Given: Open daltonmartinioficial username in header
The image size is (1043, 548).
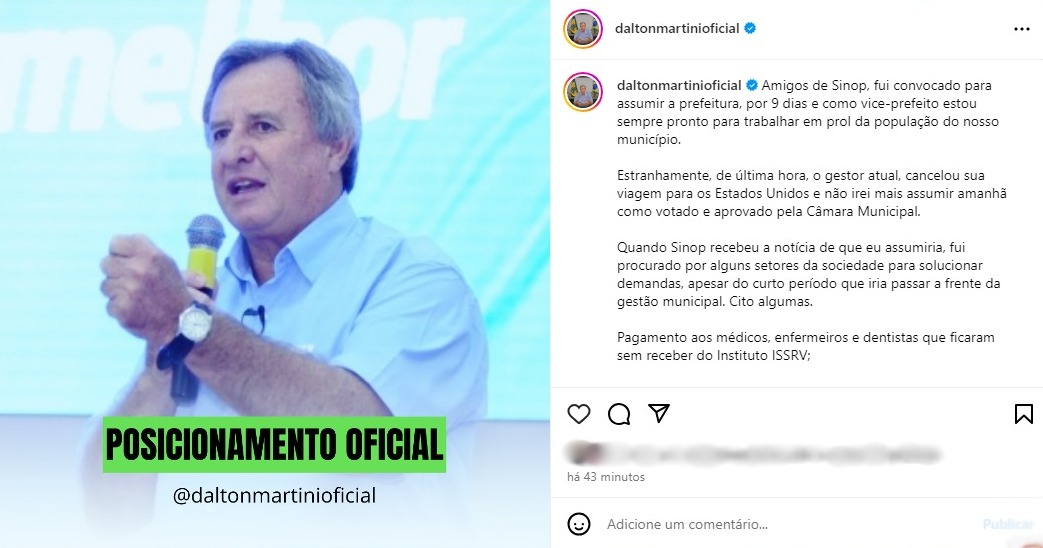Looking at the screenshot, I should pyautogui.click(x=677, y=29).
